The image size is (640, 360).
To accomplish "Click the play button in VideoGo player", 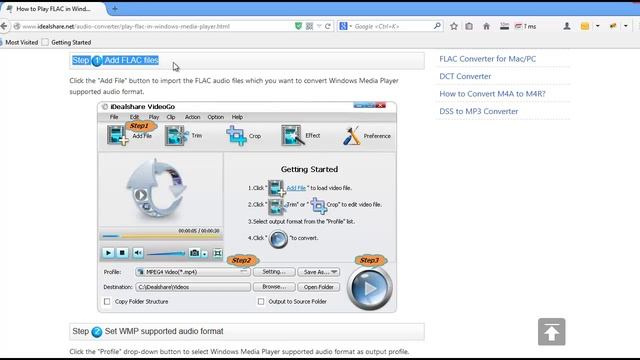I will 108,253.
